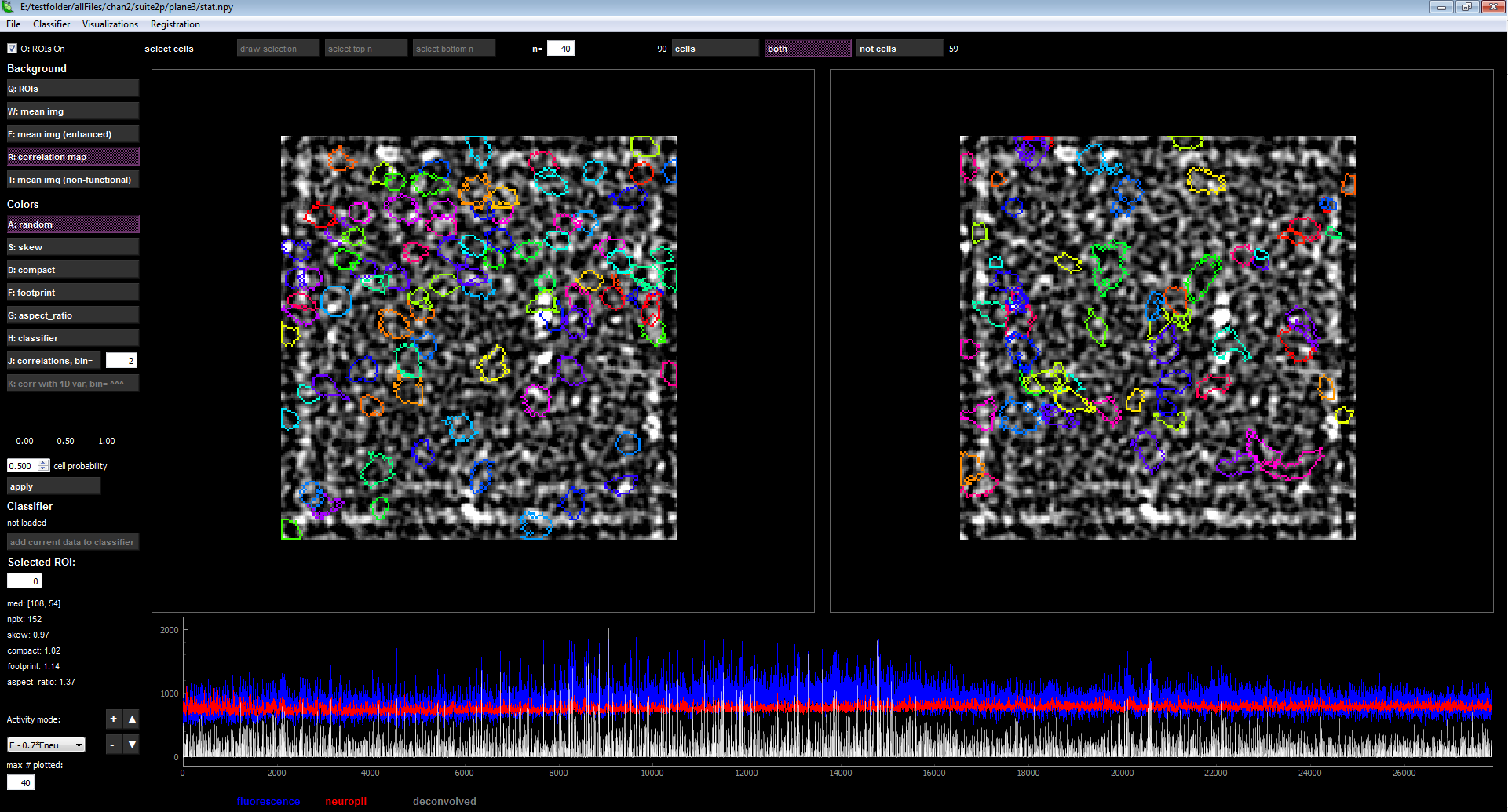Click the minus icon beside activity mode

tap(113, 744)
